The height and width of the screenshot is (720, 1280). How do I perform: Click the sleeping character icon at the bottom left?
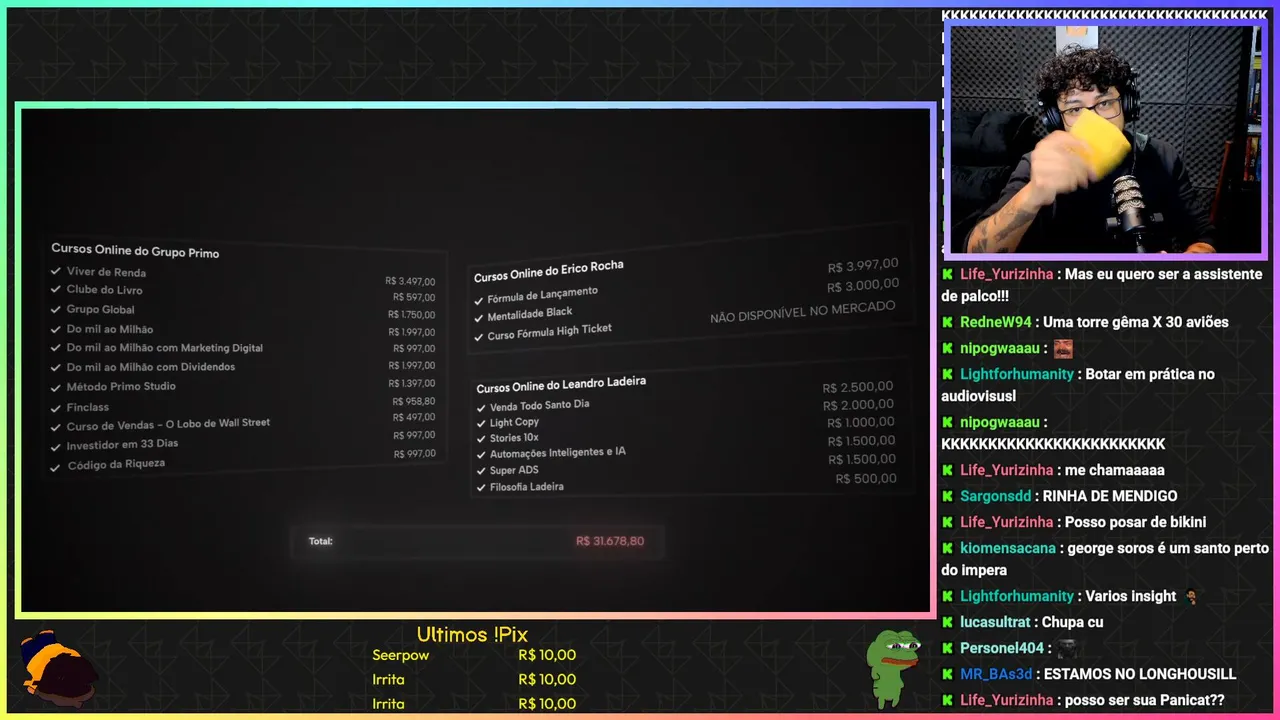tap(59, 669)
